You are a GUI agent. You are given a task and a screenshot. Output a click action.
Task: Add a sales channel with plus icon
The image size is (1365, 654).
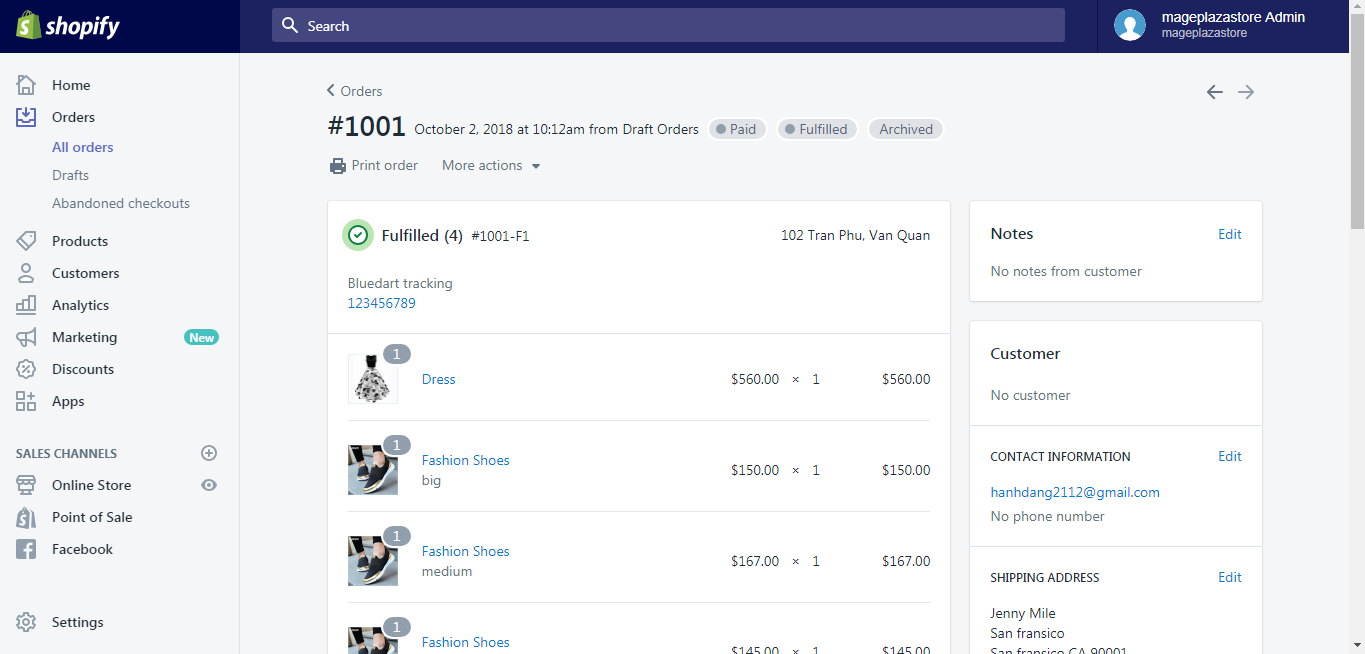[x=209, y=453]
